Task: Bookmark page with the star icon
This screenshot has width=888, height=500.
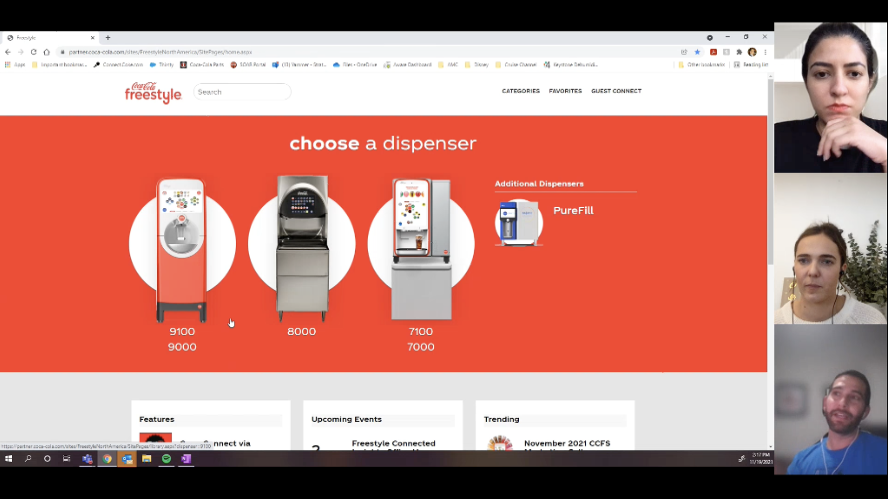Action: tap(697, 52)
